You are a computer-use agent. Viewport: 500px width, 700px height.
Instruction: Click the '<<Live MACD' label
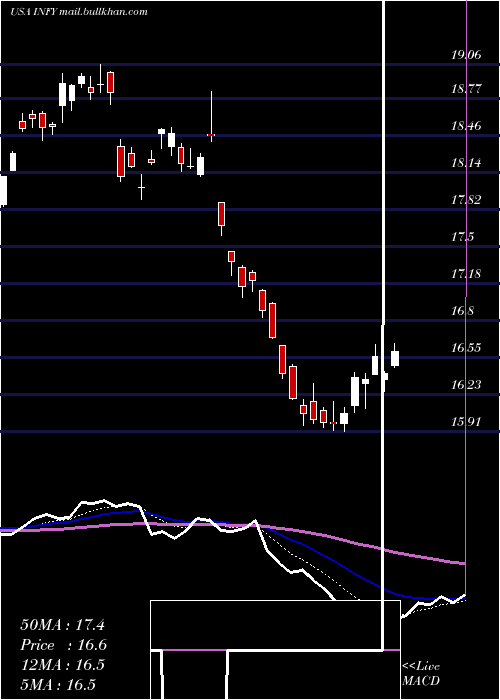421,674
